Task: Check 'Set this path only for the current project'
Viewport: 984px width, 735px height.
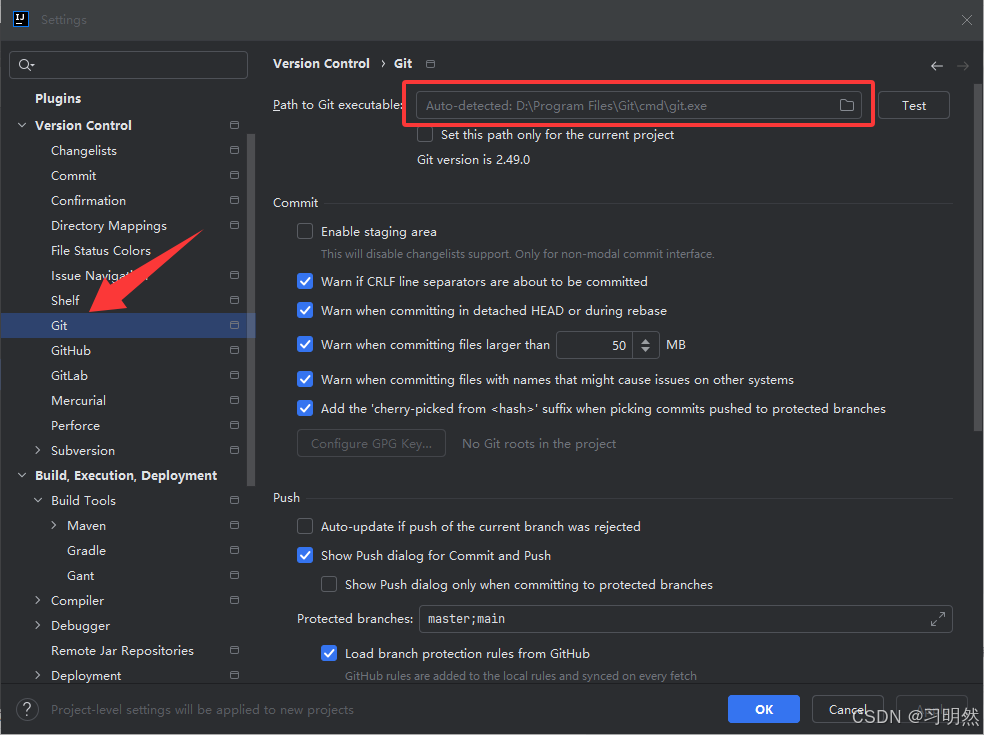Action: (x=425, y=134)
